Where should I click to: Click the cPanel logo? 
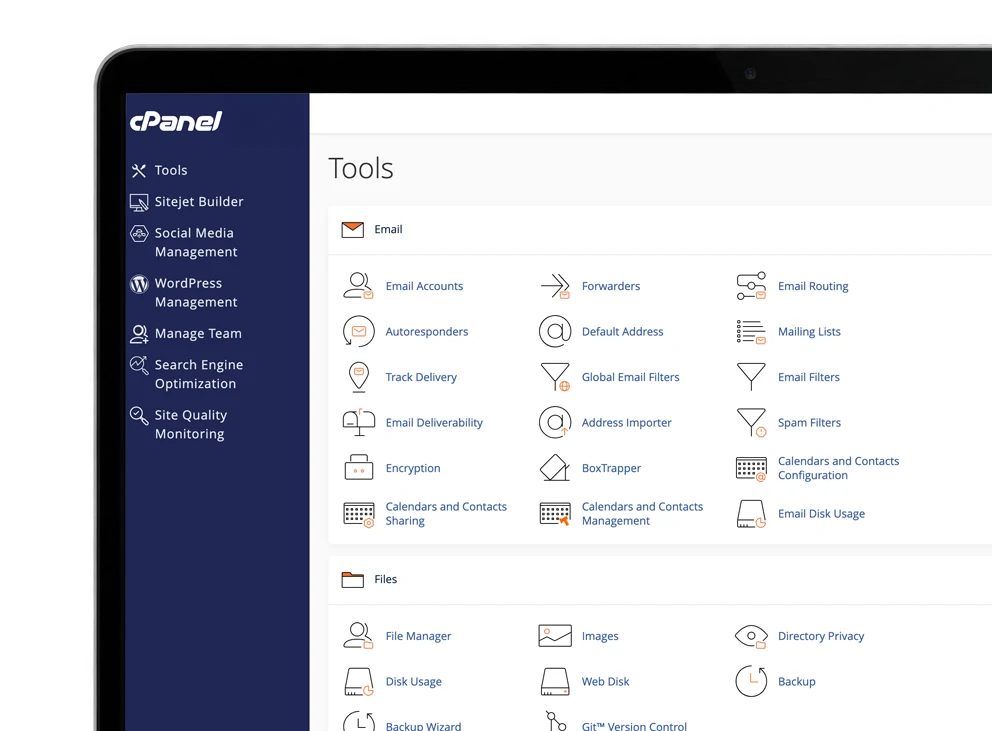(x=176, y=121)
